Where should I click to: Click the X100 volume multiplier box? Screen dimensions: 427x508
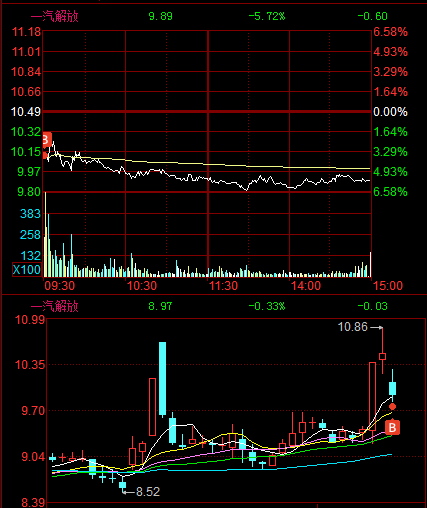coord(26,269)
